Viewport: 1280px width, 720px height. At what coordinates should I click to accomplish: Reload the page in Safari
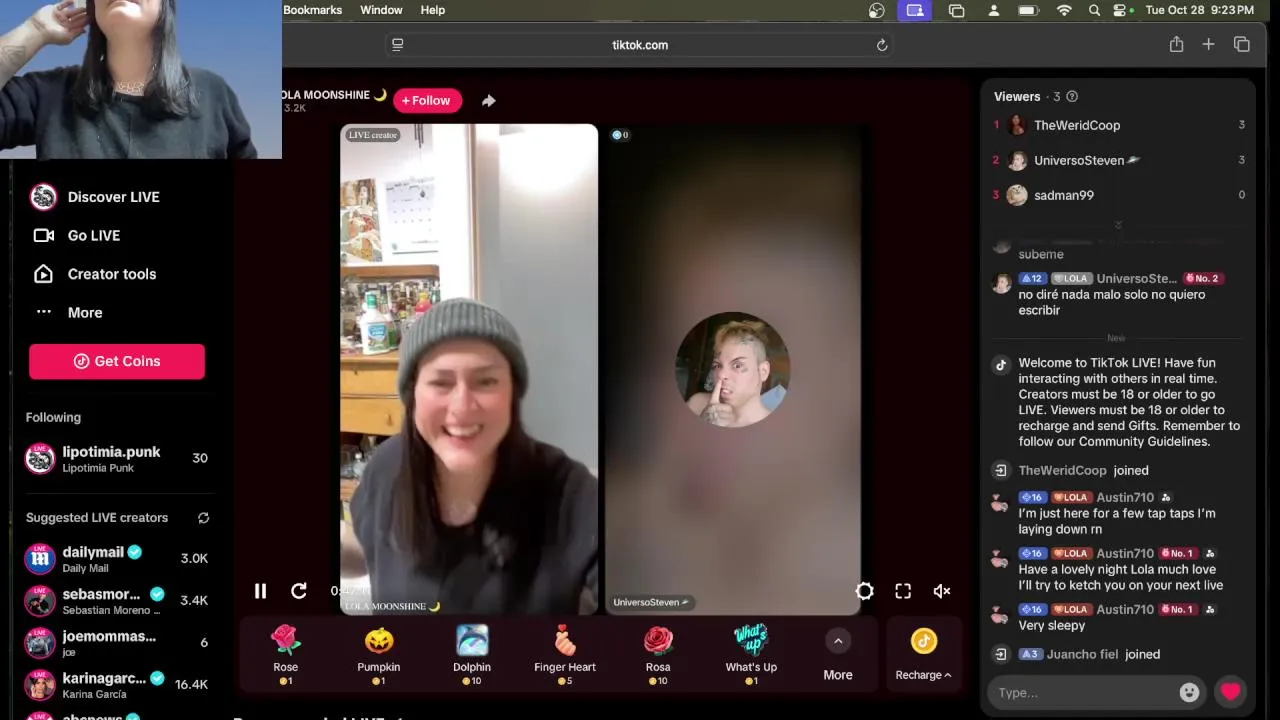(881, 45)
